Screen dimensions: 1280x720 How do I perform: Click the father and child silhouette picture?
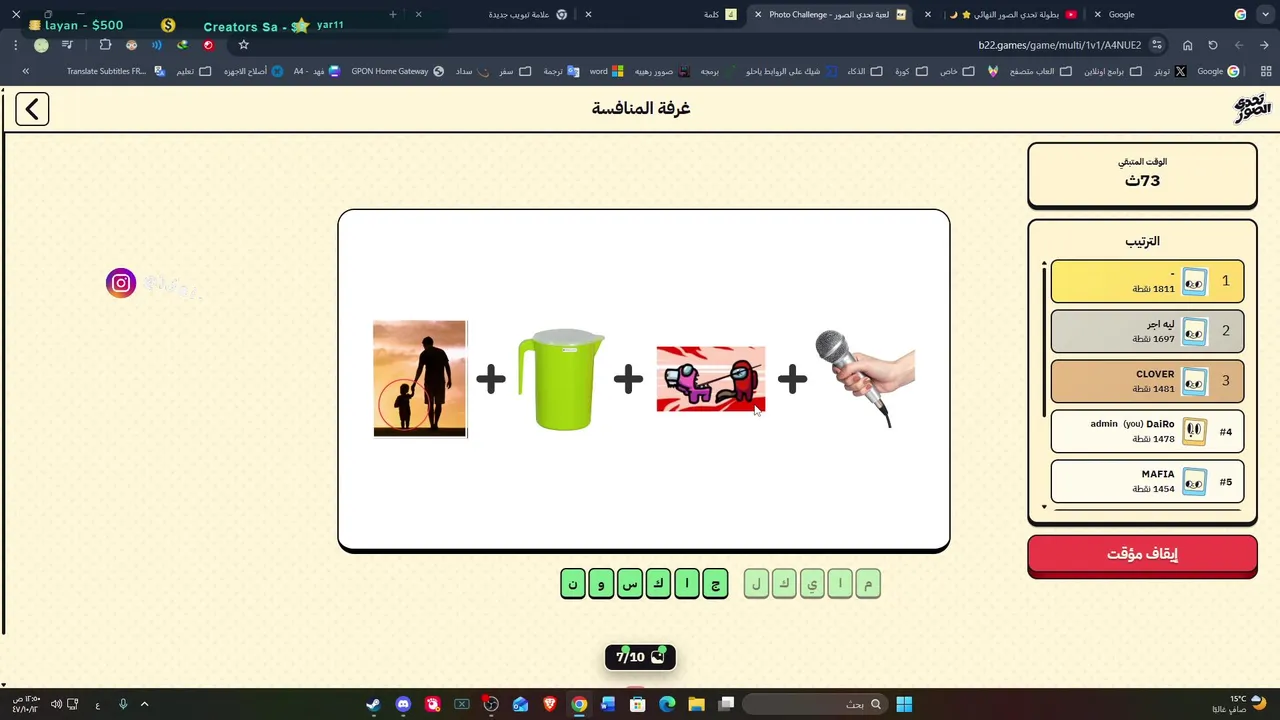(x=420, y=379)
